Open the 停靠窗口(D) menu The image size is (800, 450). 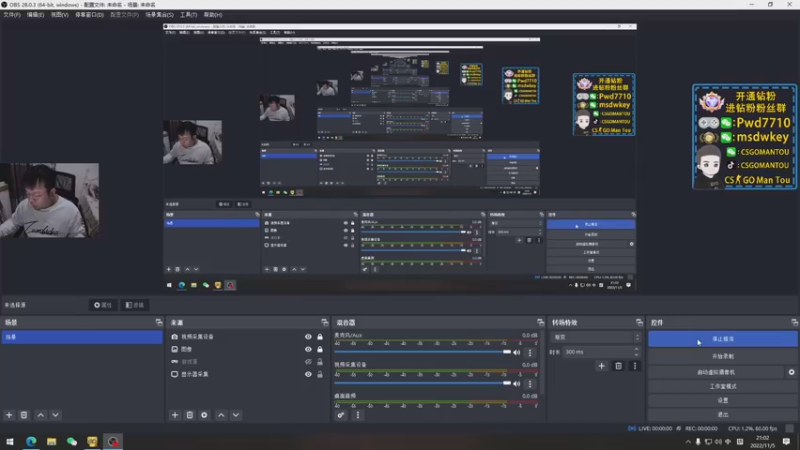89,15
